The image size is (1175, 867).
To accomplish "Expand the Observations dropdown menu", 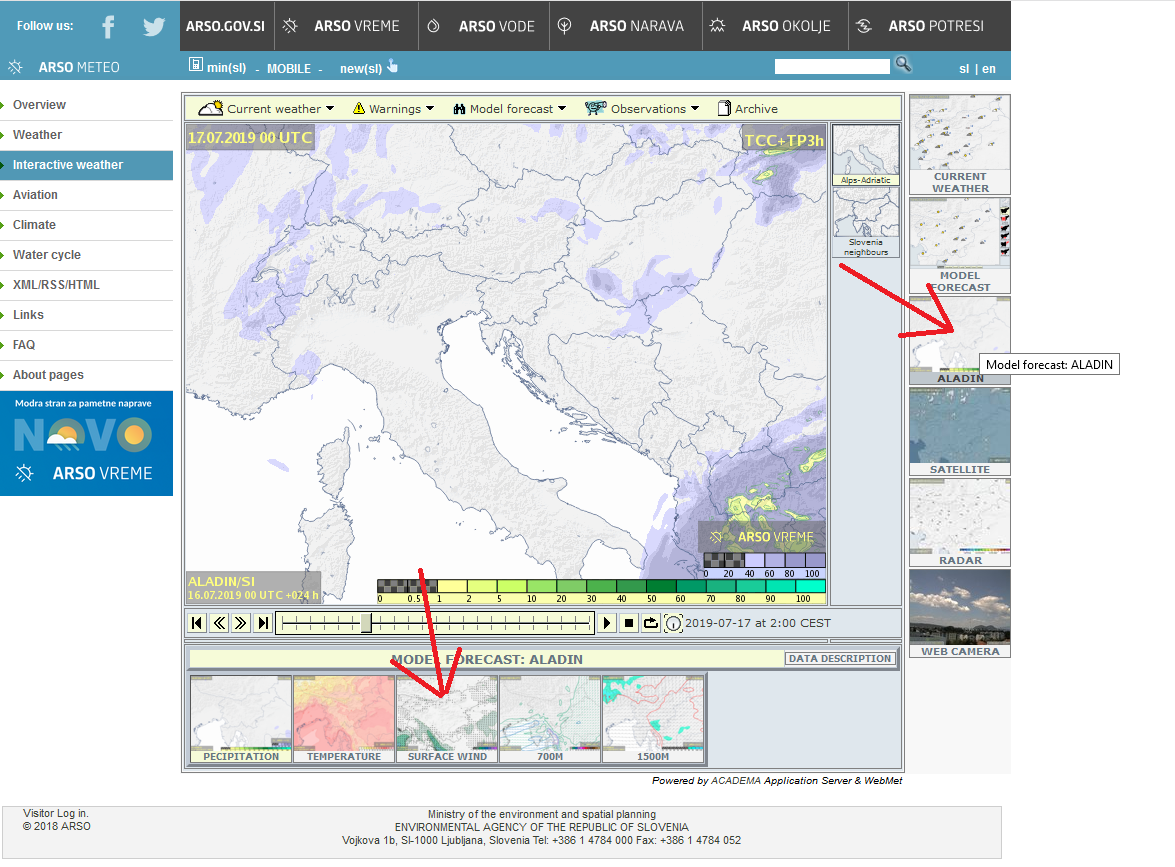I will [642, 109].
